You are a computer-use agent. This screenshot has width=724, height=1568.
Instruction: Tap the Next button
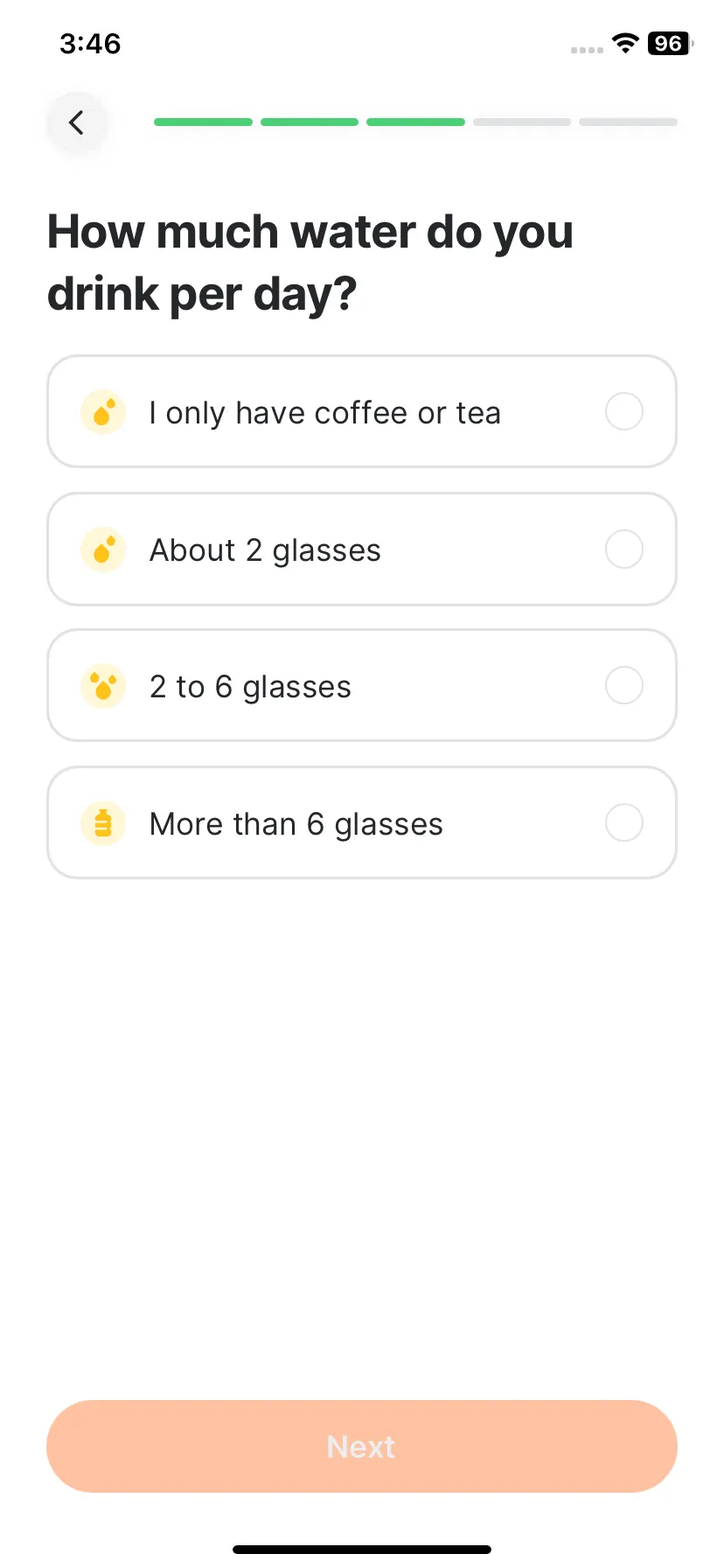(x=362, y=1446)
